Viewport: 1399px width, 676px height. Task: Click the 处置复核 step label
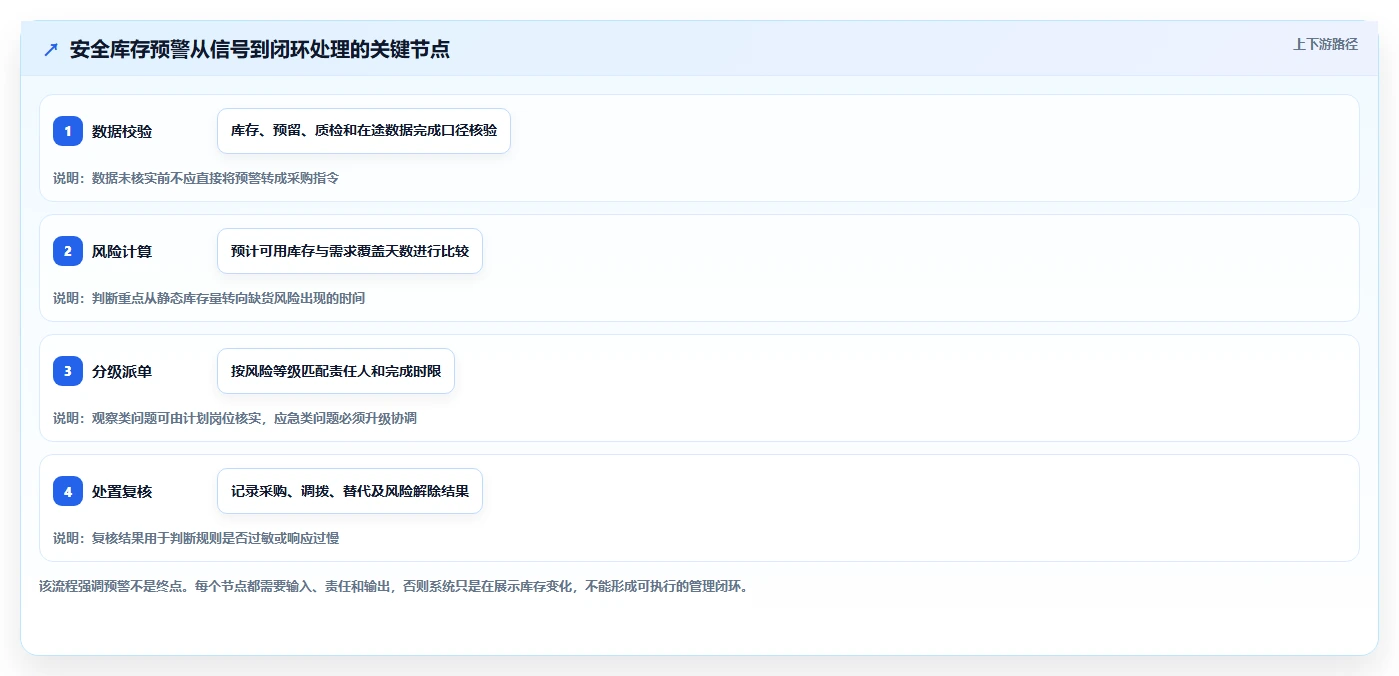click(122, 491)
